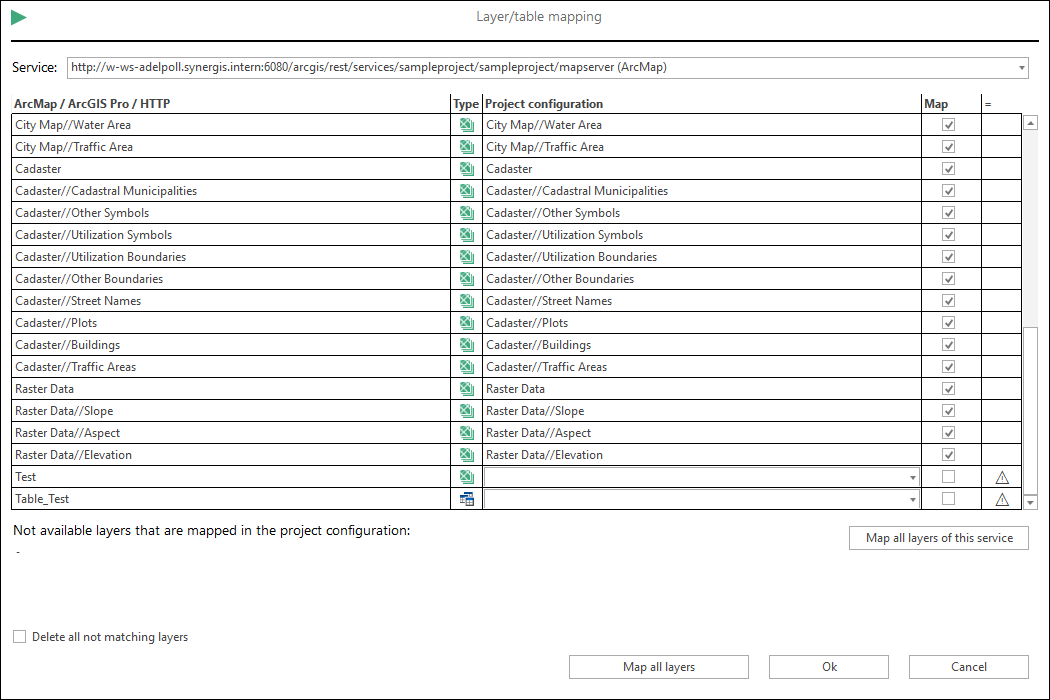Open the Project configuration dropdown for Test
1050x700 pixels.
(x=913, y=476)
